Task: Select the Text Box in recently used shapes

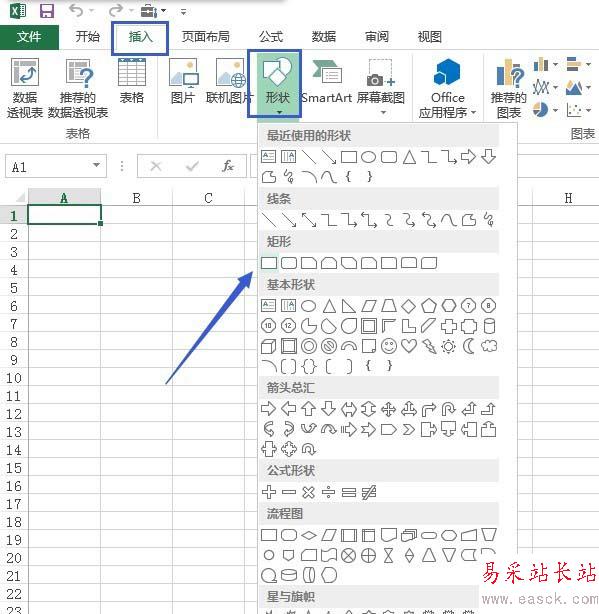Action: [269, 157]
